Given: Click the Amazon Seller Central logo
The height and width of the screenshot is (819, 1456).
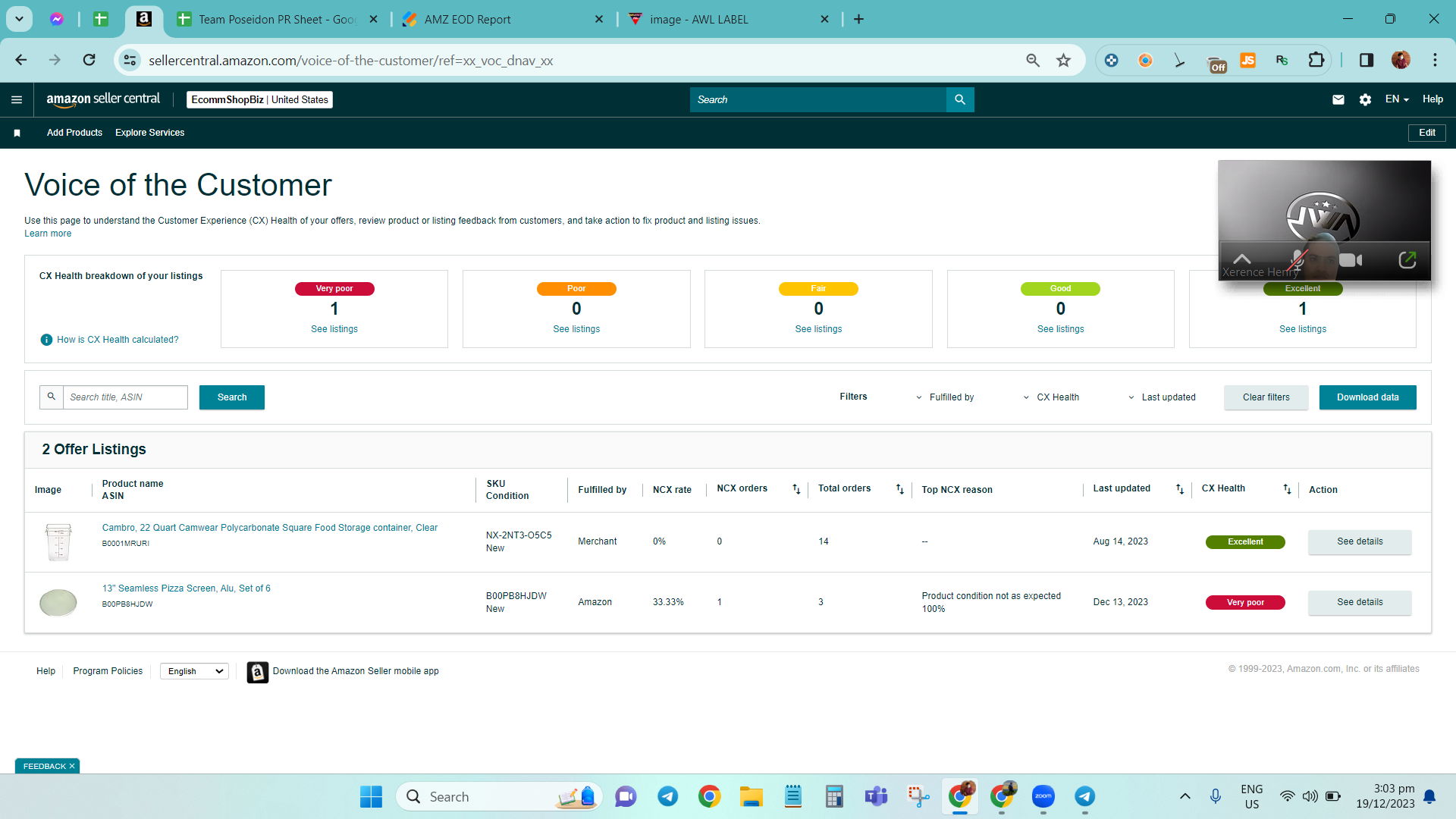Looking at the screenshot, I should click(103, 99).
